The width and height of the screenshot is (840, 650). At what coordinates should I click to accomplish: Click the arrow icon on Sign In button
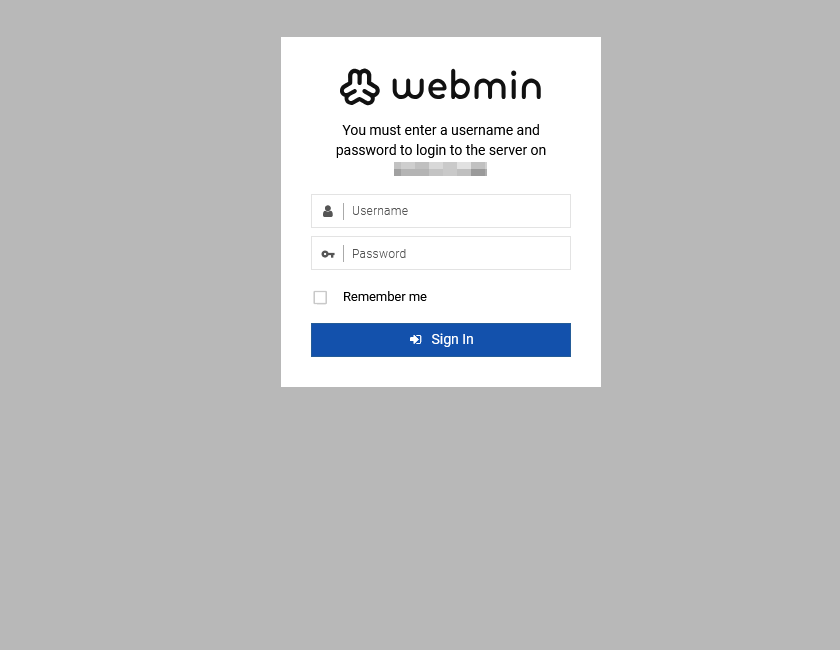[416, 340]
